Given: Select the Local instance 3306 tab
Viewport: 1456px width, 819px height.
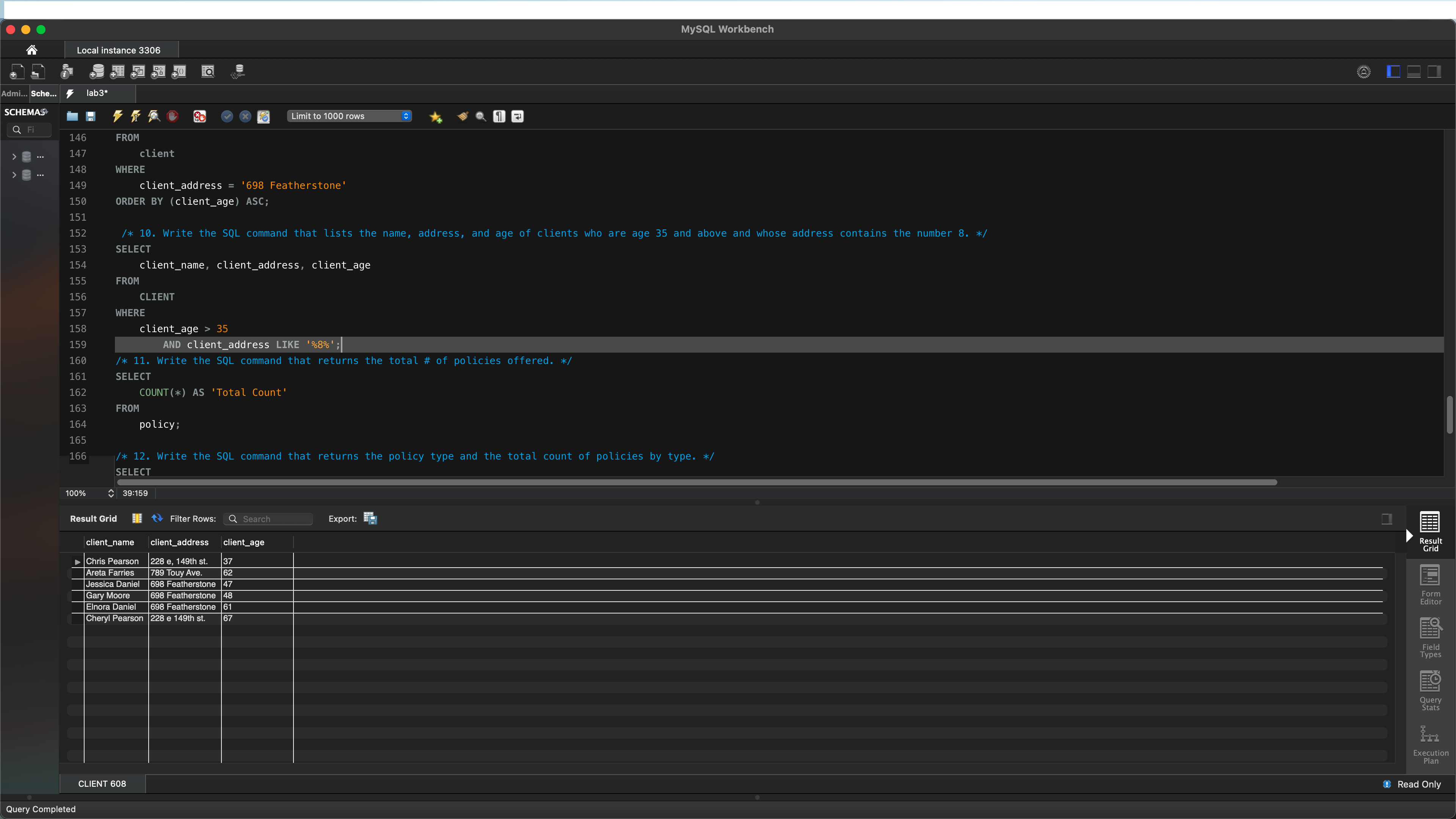Looking at the screenshot, I should pyautogui.click(x=118, y=50).
